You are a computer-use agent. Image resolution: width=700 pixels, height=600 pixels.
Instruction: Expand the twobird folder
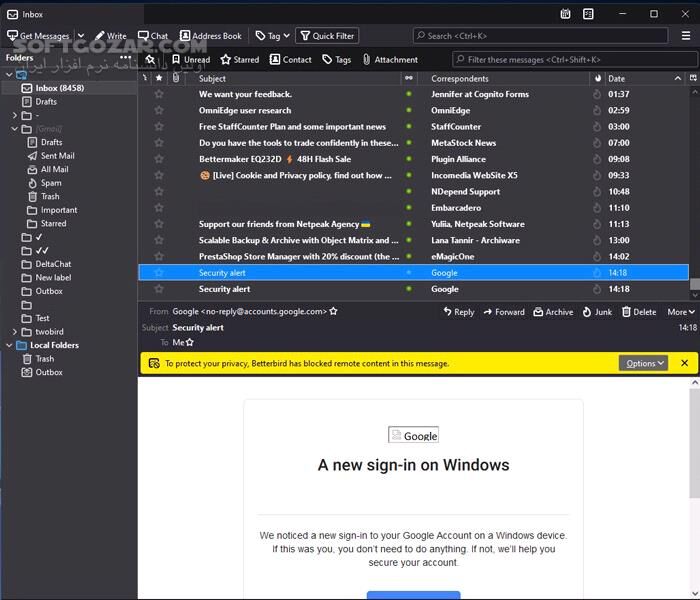(x=14, y=332)
